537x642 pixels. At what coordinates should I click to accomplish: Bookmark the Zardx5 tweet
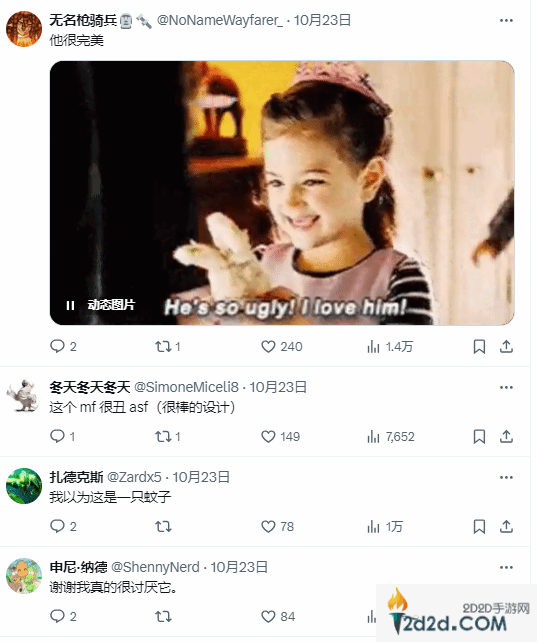point(479,527)
